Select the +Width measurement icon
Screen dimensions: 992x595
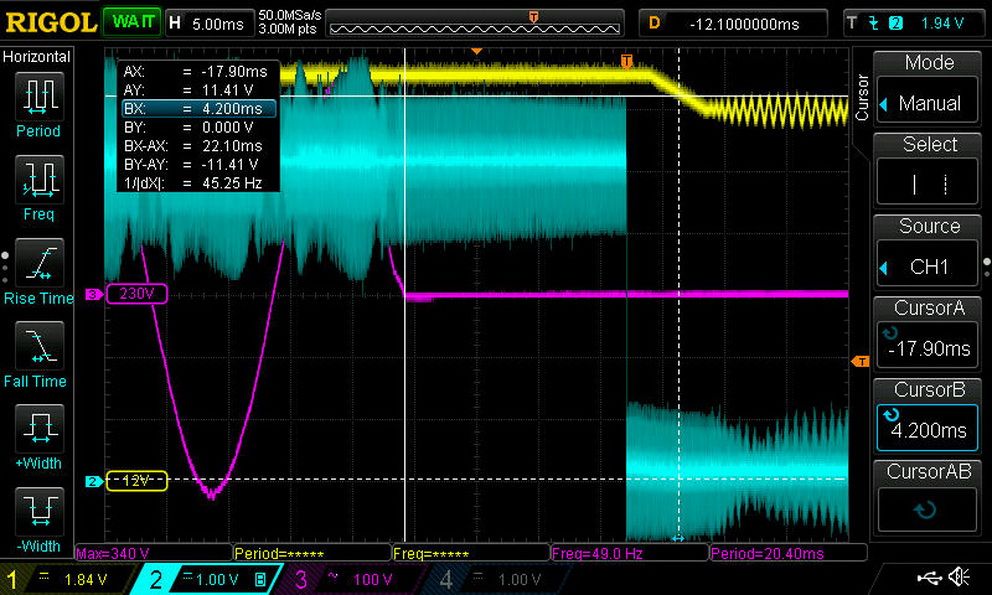coord(39,429)
